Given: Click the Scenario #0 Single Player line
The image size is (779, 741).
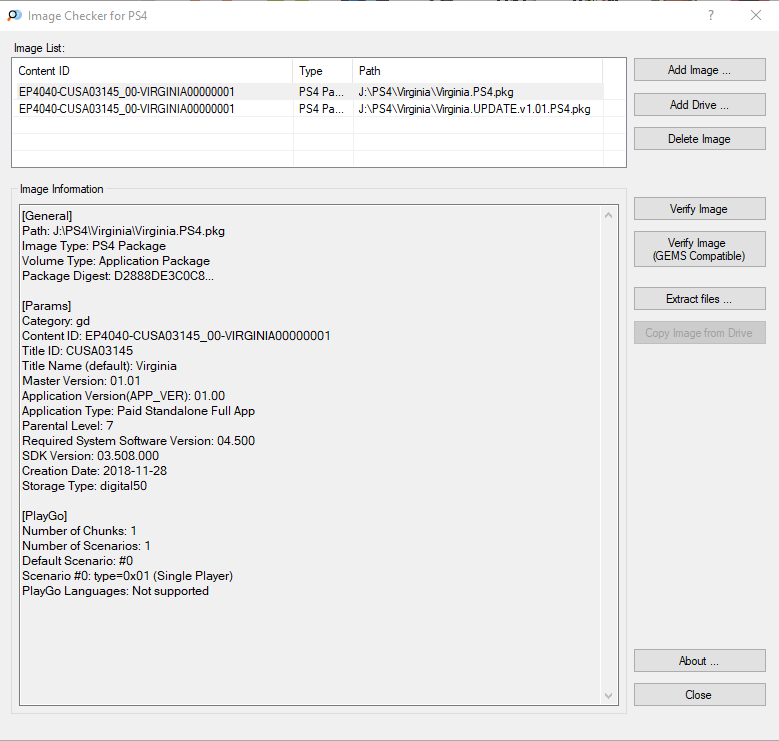Looking at the screenshot, I should point(128,576).
